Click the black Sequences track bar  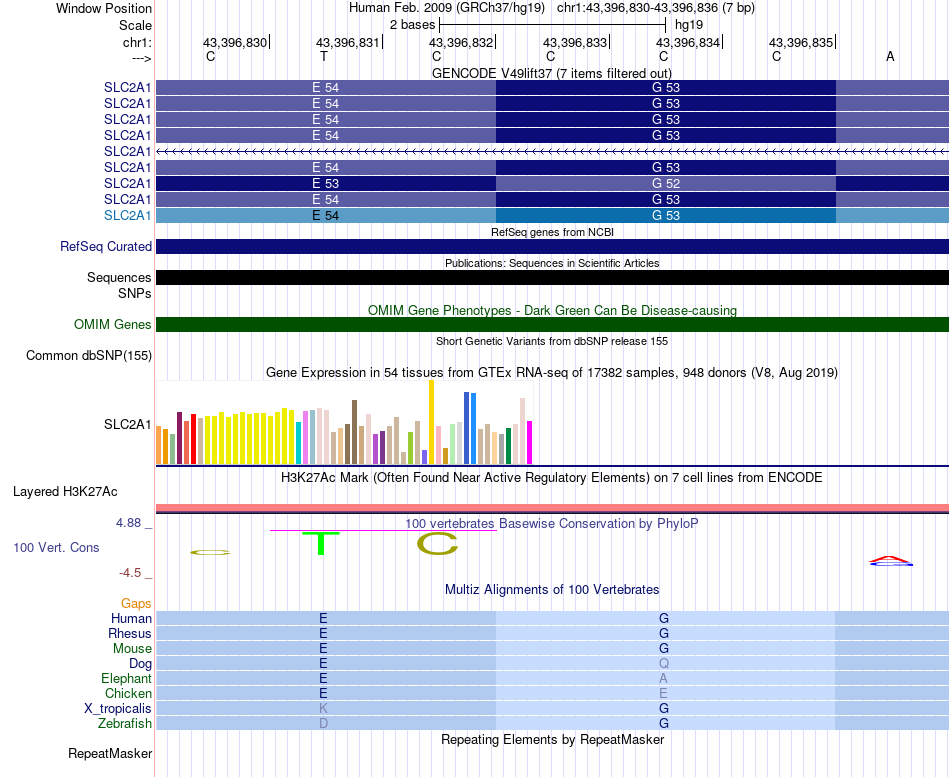click(x=552, y=278)
